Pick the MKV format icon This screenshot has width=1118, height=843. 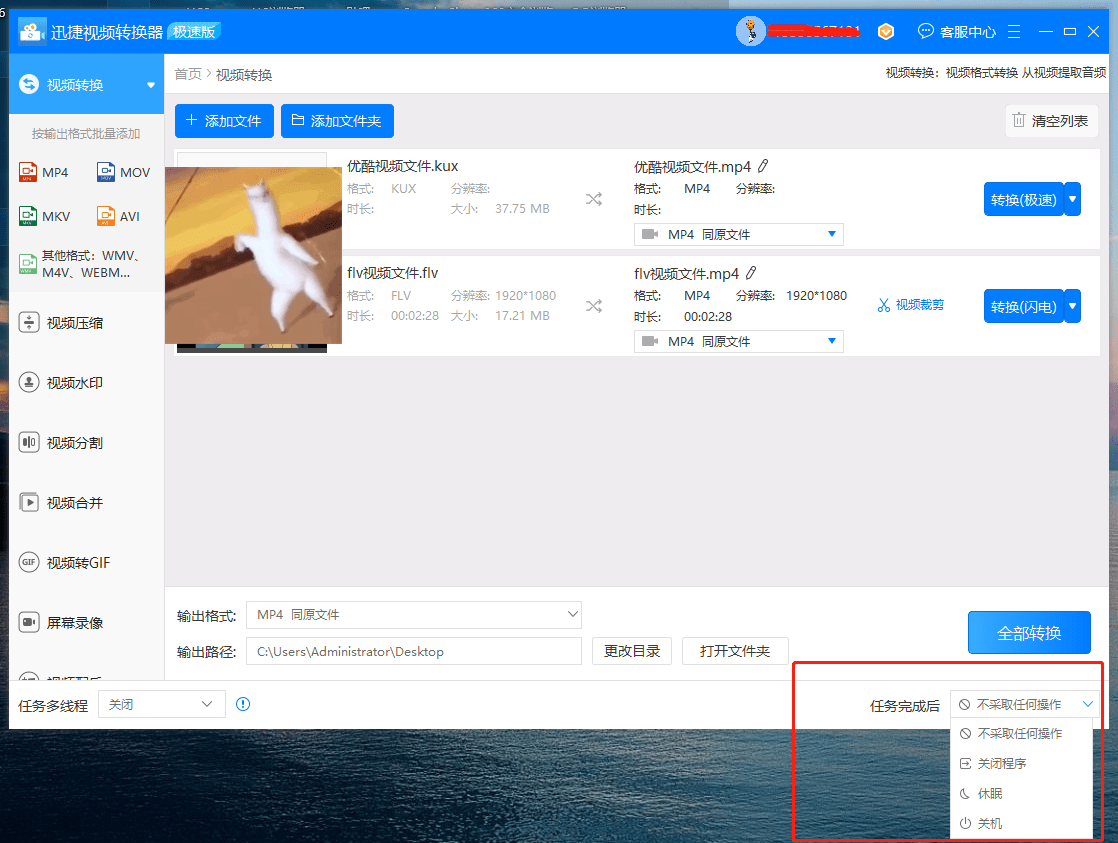coord(28,216)
